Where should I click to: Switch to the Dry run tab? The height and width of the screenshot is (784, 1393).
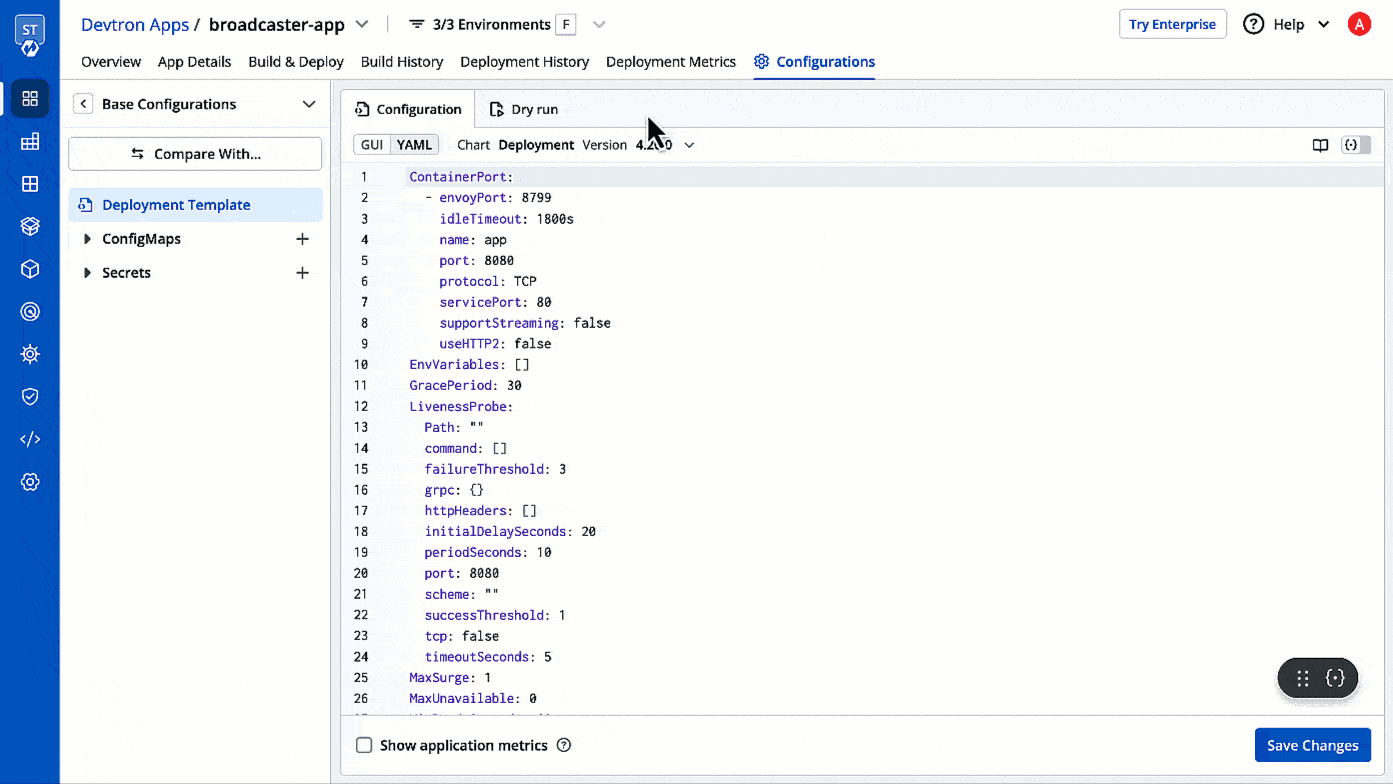524,109
